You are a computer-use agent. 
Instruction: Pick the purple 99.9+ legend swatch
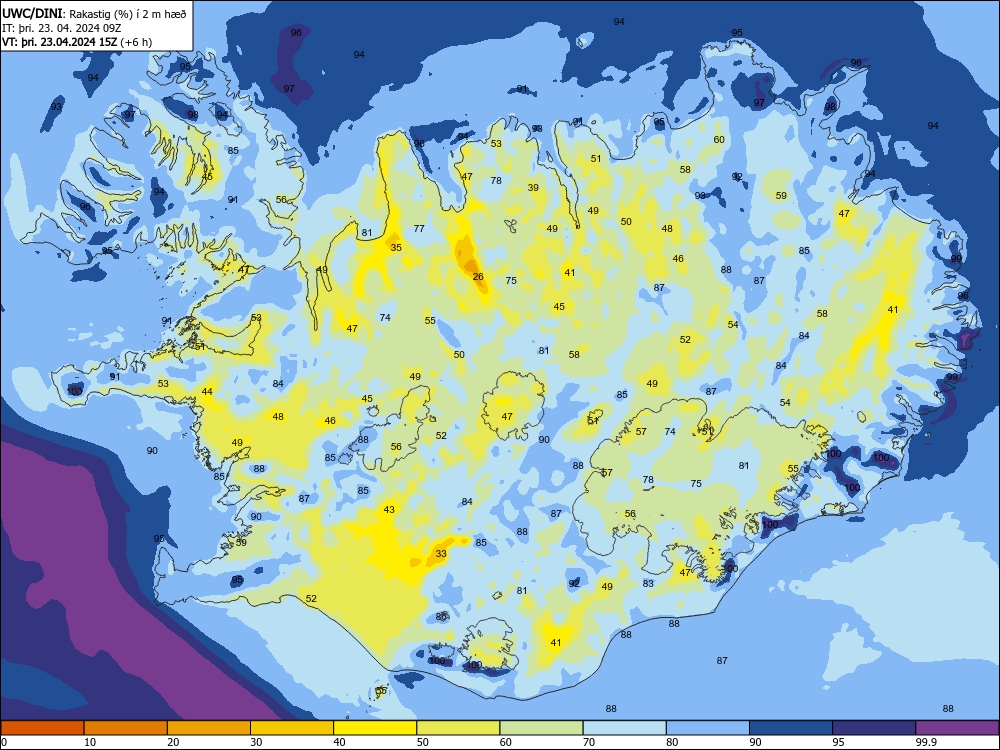tap(957, 728)
